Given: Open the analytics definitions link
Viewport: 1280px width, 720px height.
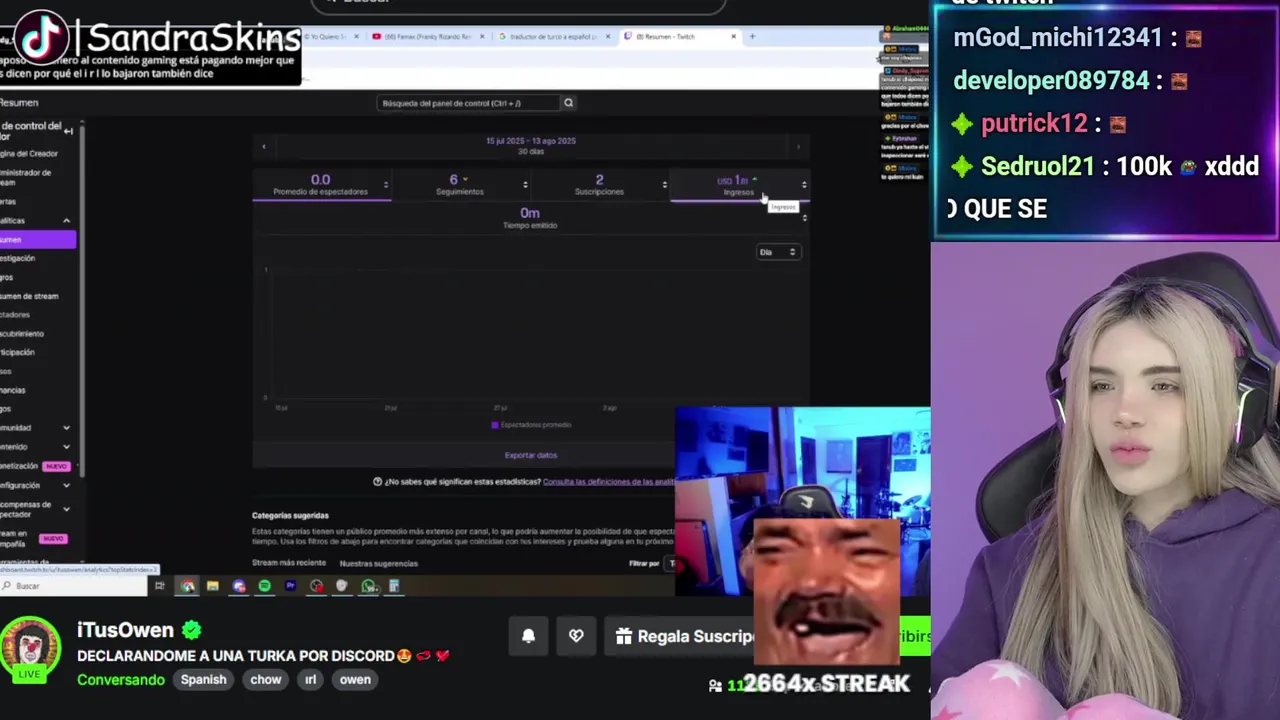Looking at the screenshot, I should (x=608, y=482).
